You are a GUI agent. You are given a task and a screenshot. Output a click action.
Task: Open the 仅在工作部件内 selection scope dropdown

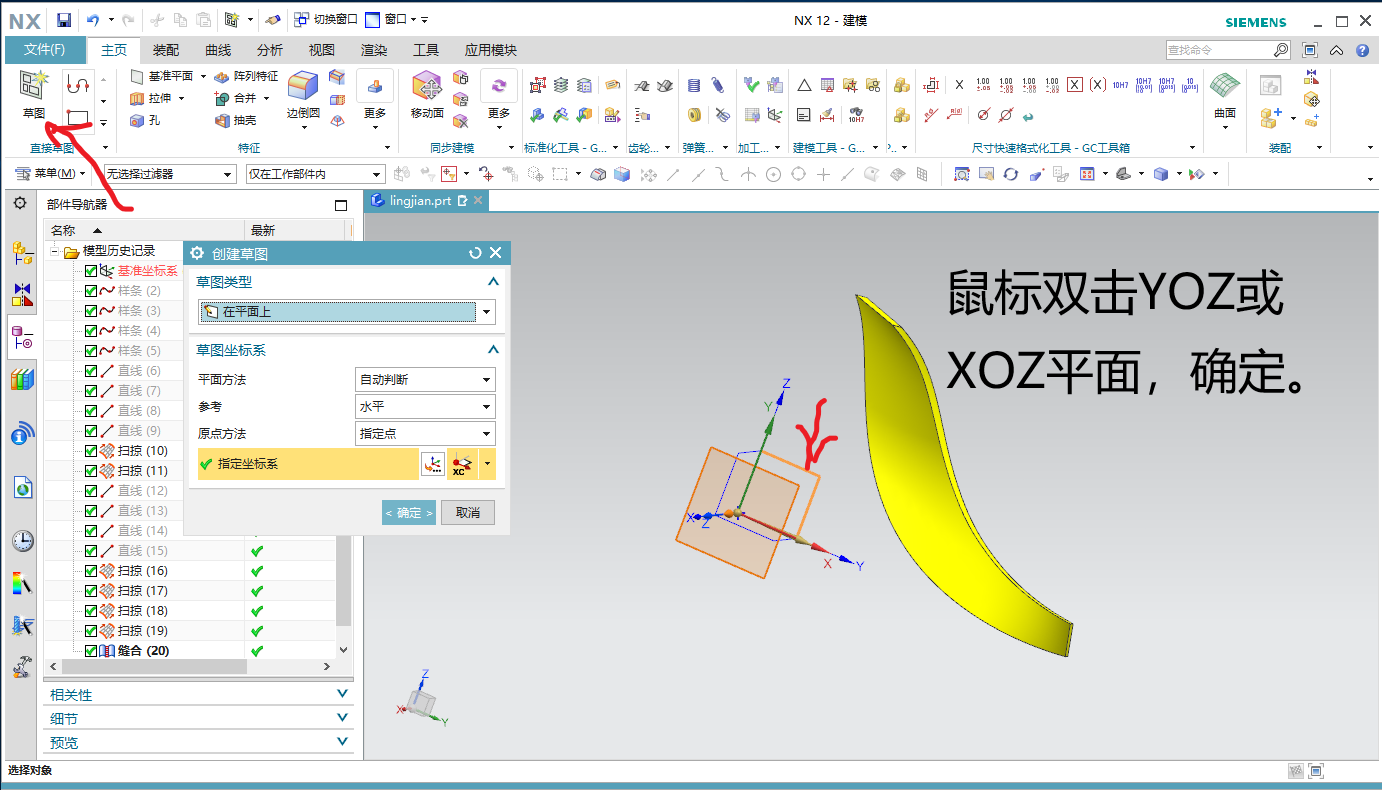315,174
